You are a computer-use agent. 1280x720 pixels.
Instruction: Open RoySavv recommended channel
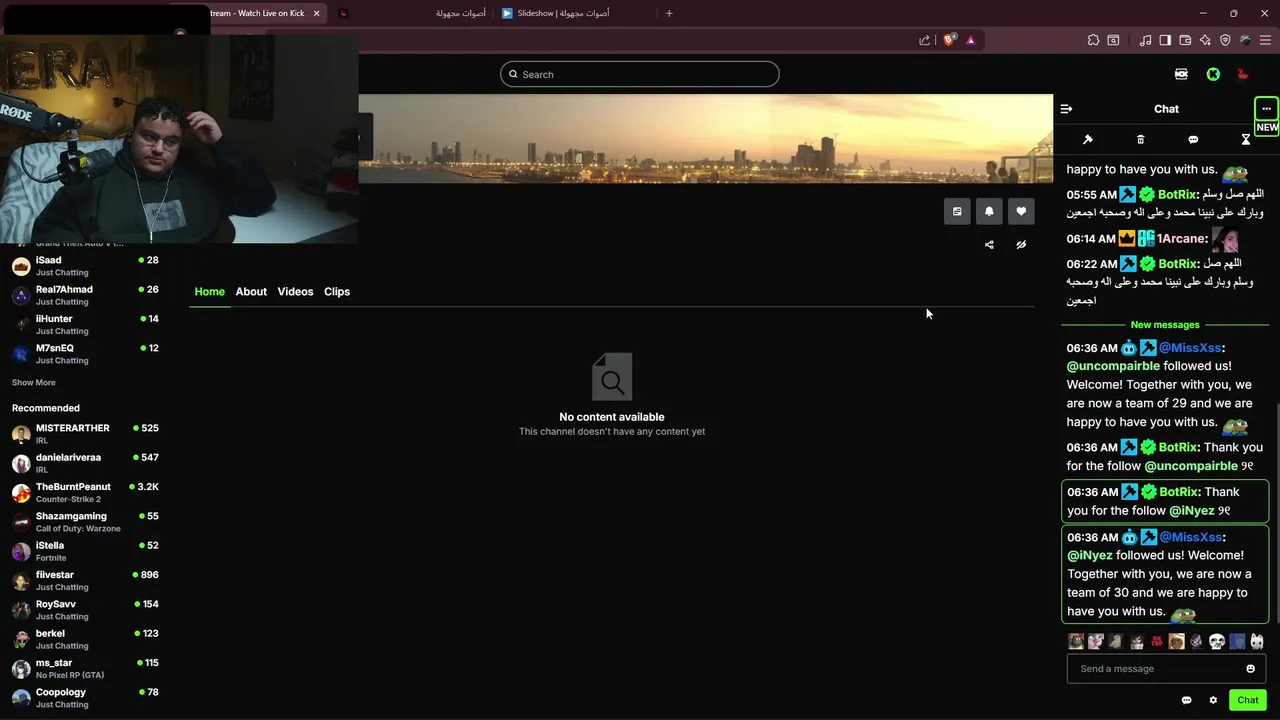85,610
